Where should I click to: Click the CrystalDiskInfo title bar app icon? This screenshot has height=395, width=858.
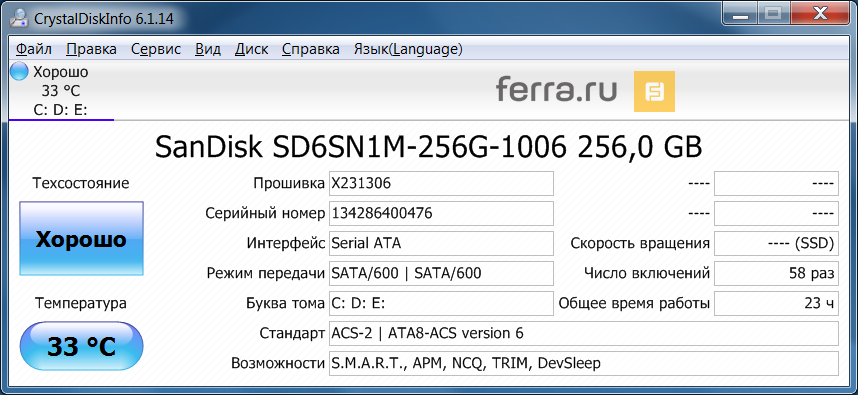pyautogui.click(x=19, y=18)
